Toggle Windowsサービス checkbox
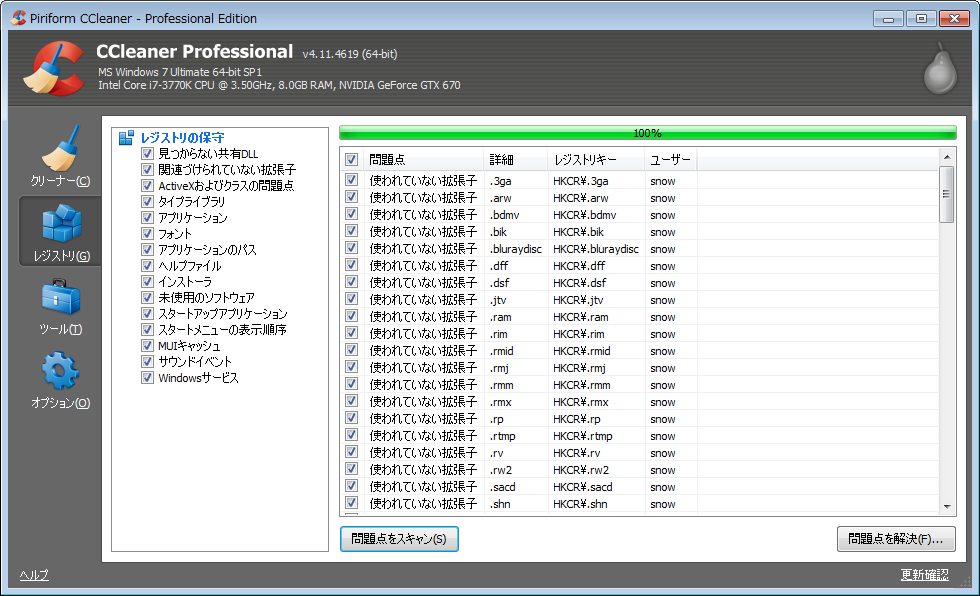 148,377
